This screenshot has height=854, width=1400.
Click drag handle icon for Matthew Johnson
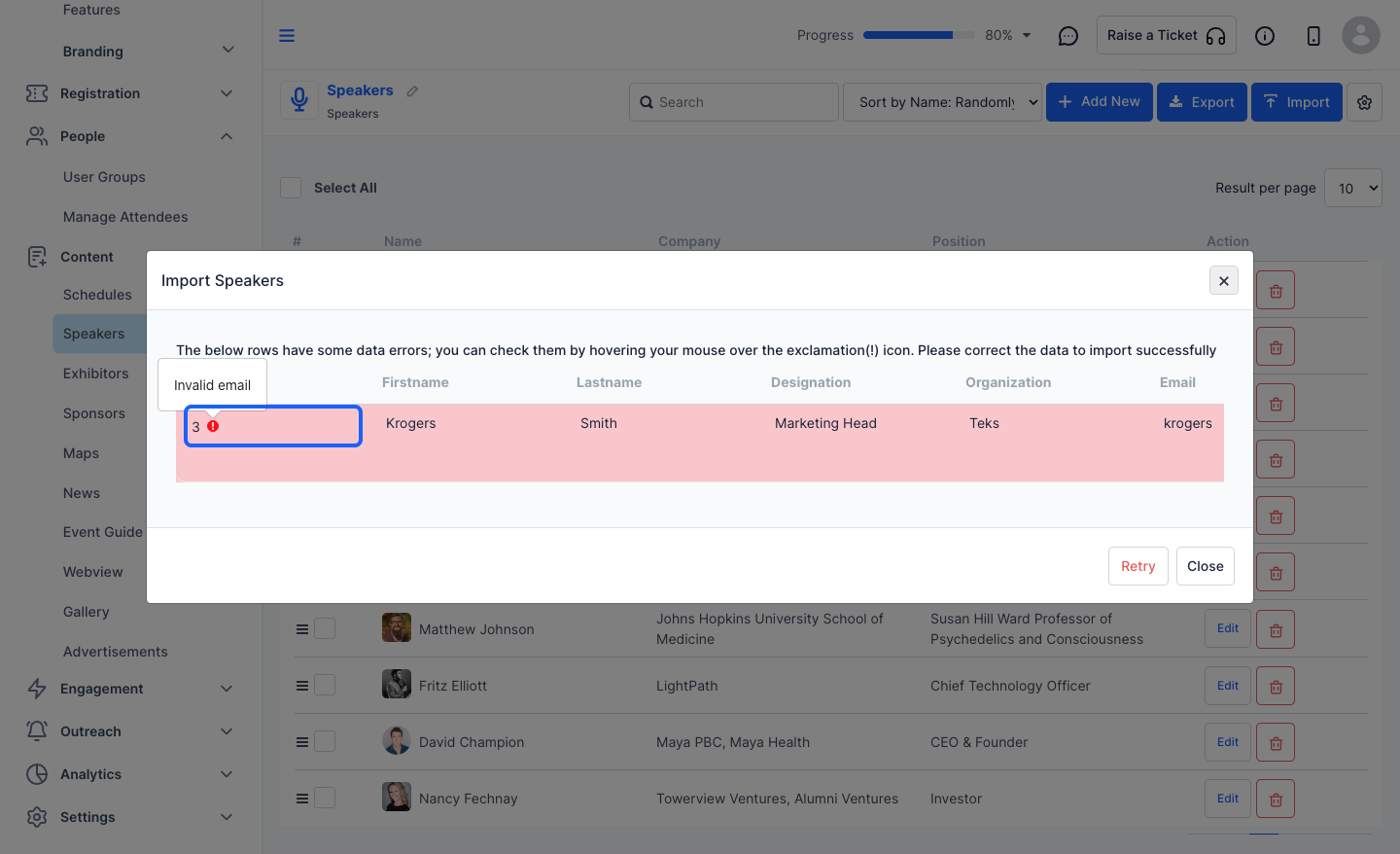click(x=302, y=629)
